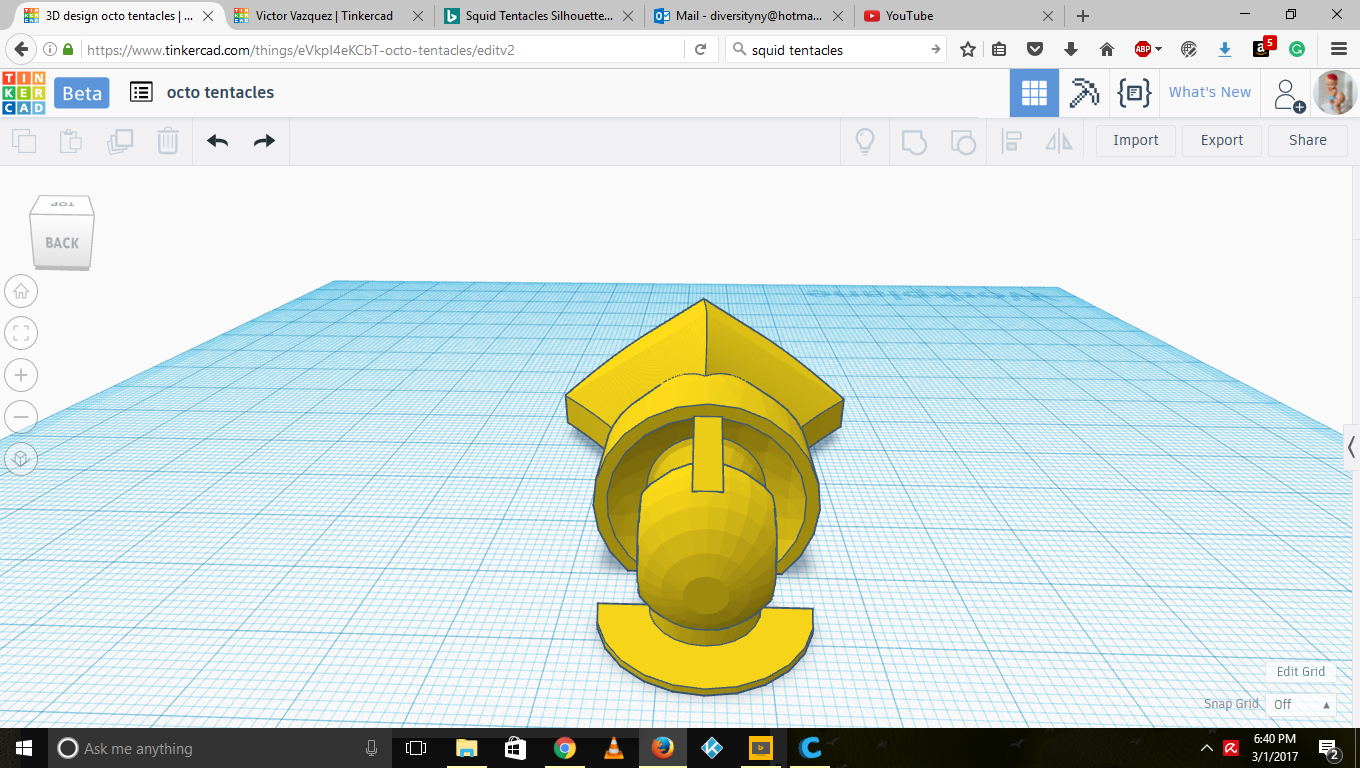Open Task View on the taskbar
The height and width of the screenshot is (768, 1360).
pos(416,748)
